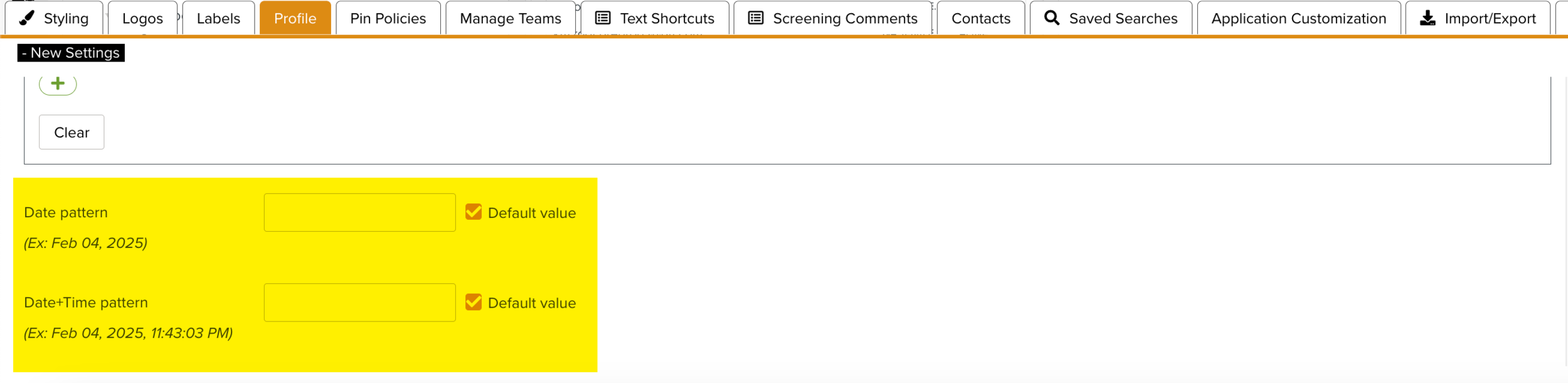Click the Saved Searches magnifier icon
The image size is (1568, 383).
(1052, 18)
